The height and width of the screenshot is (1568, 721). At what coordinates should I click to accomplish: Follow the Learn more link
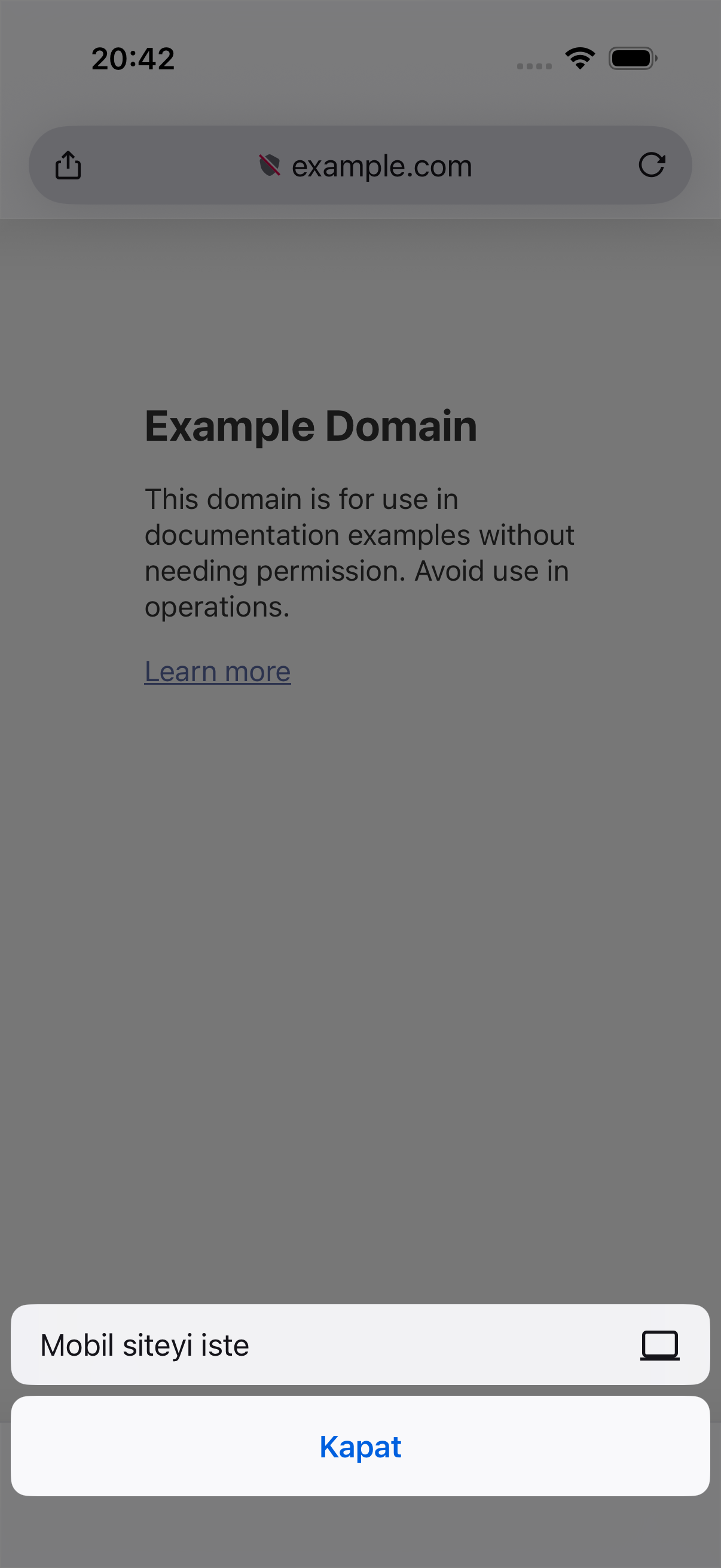pos(217,672)
